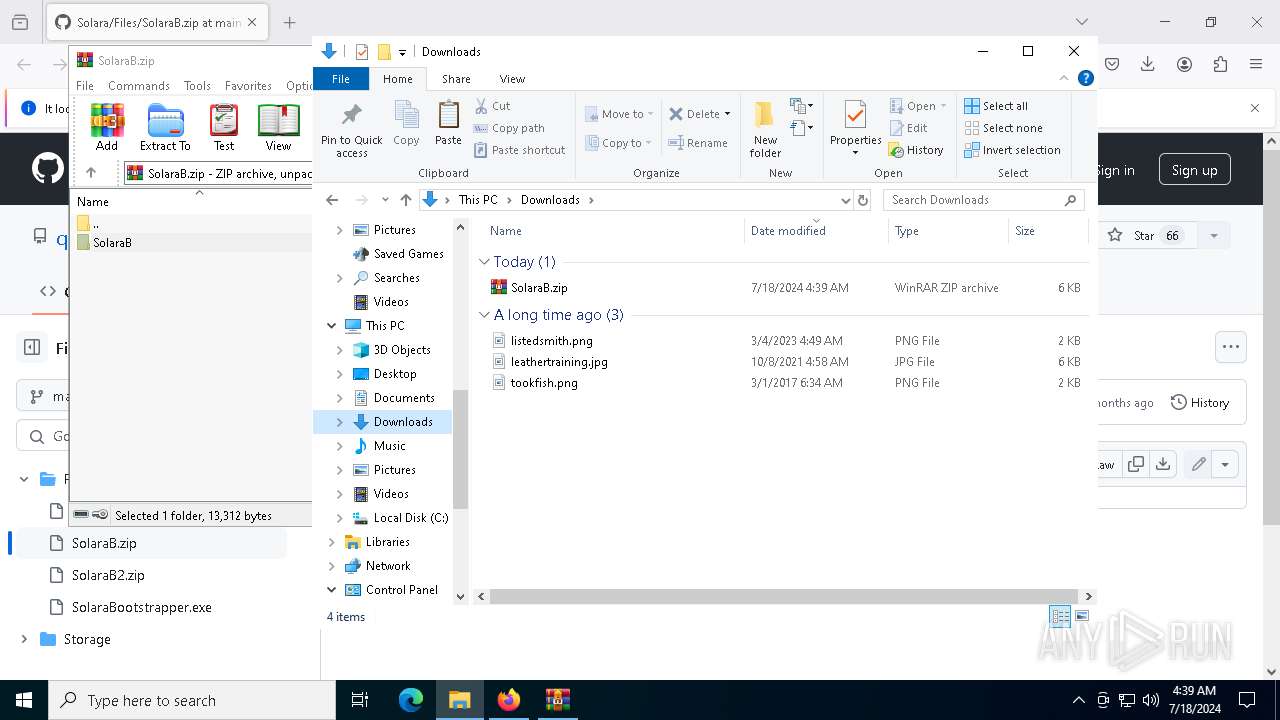
Task: Click Paste shortcut in ribbon
Action: click(520, 150)
